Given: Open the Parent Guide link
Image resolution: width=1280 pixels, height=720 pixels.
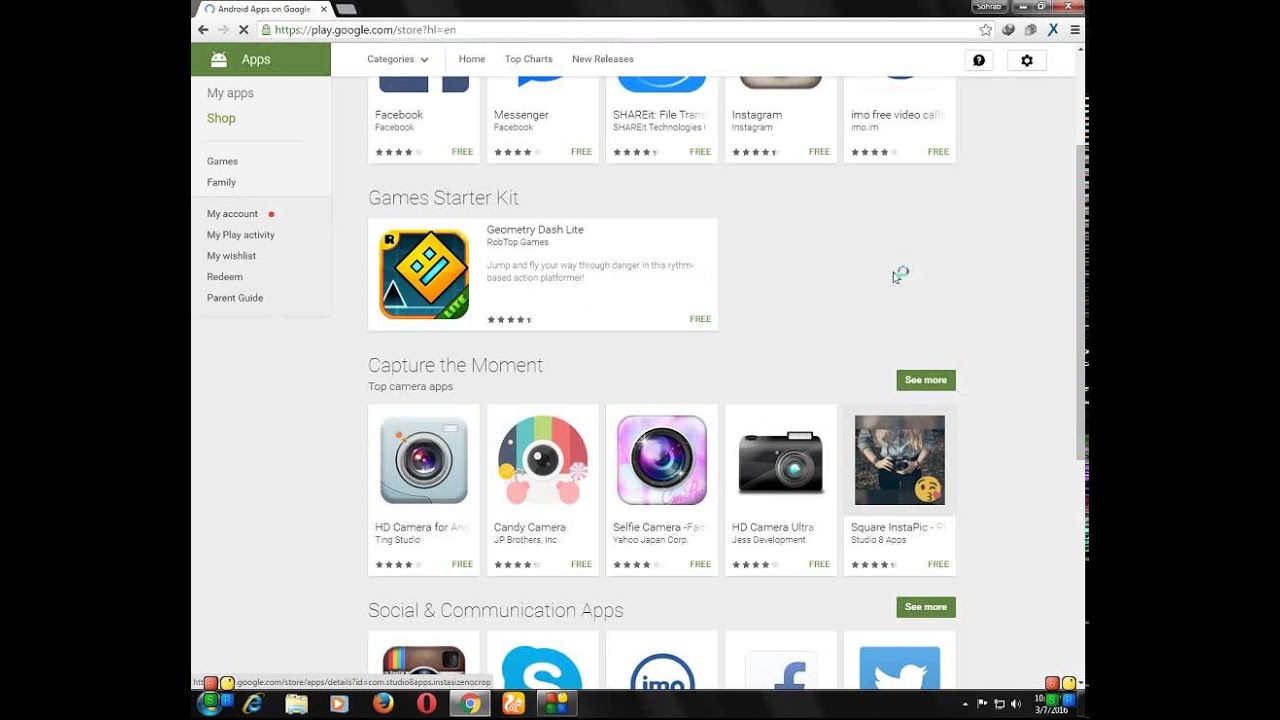Looking at the screenshot, I should 235,298.
